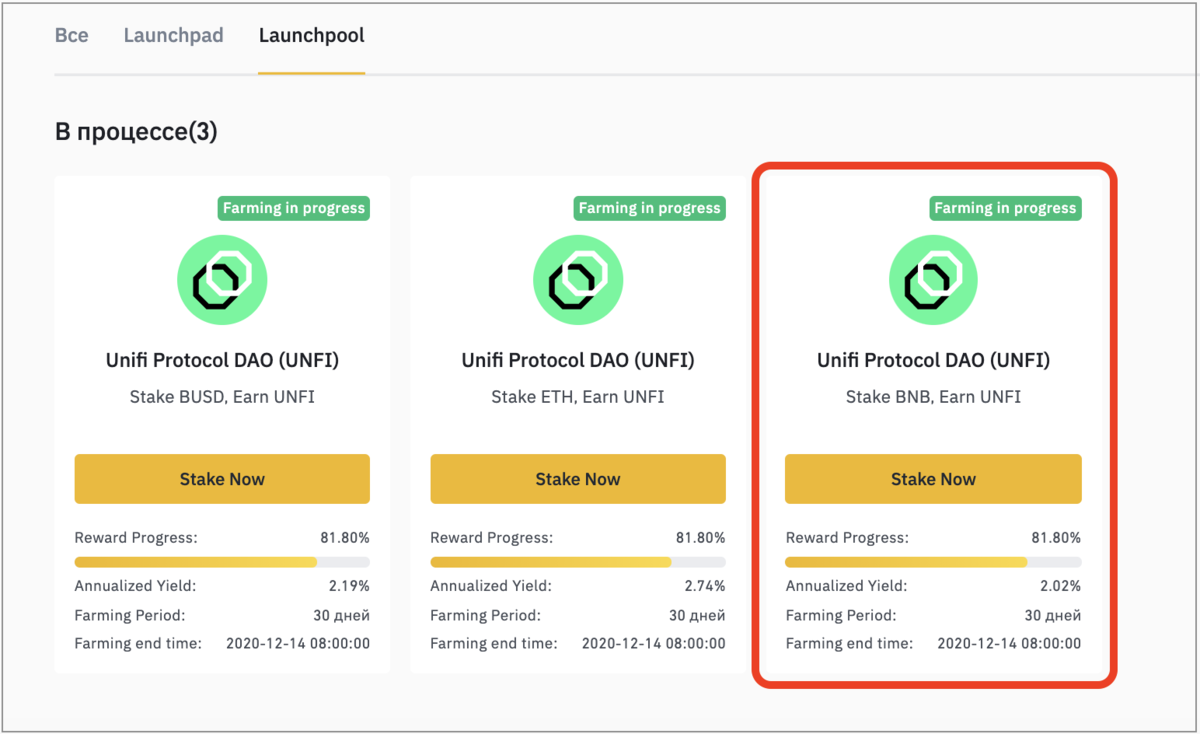Screen dimensions: 1200x734
Task: Click reward progress bar on BNB card
Action: tap(933, 562)
